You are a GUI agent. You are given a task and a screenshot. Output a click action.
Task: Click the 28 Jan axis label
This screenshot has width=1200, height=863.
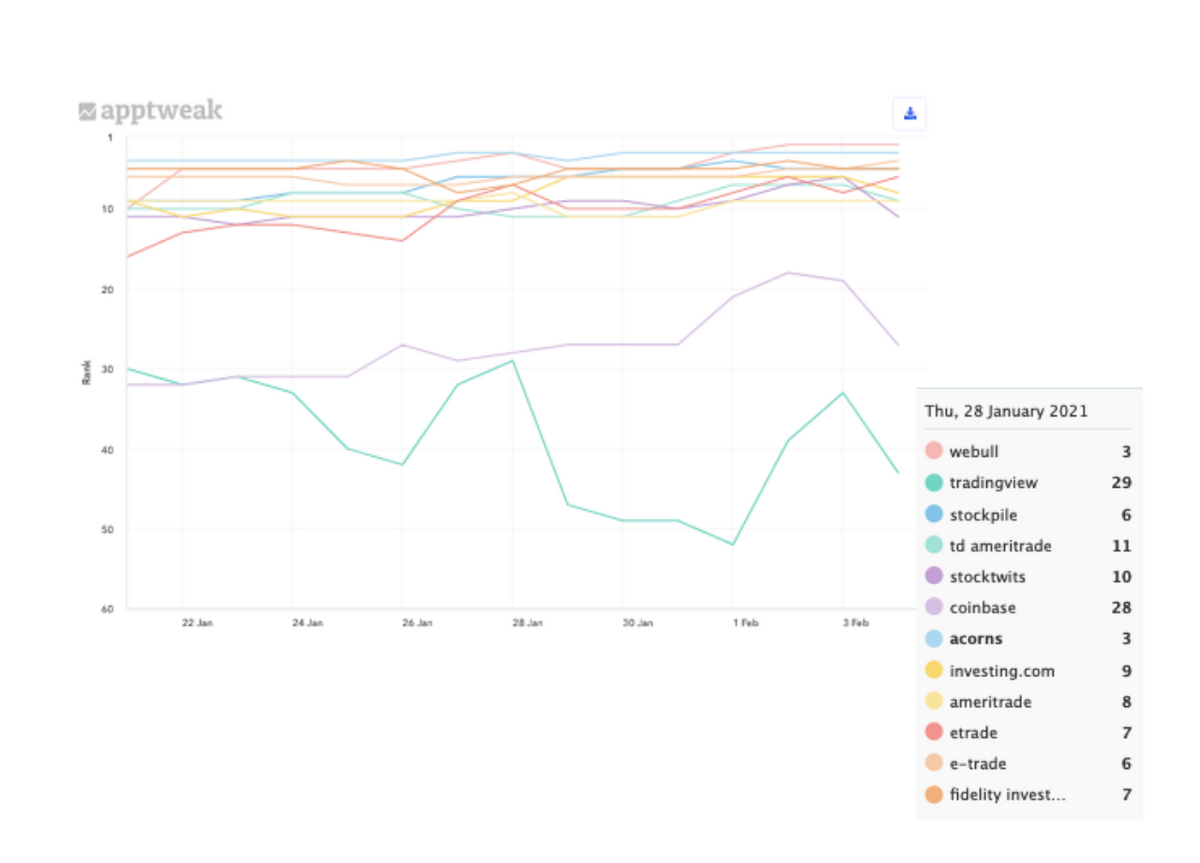pyautogui.click(x=528, y=622)
